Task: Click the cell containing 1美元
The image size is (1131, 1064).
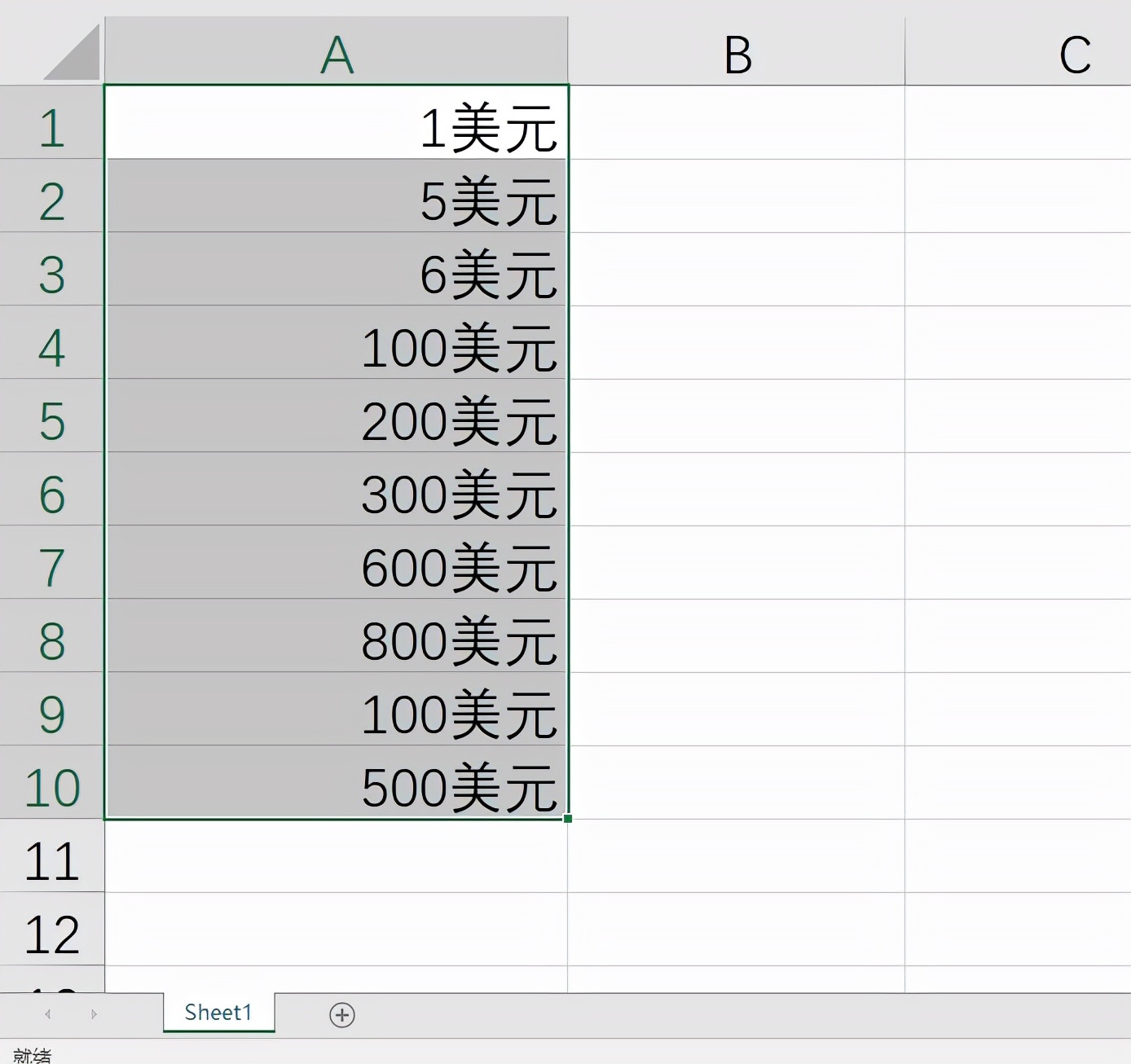Action: coord(337,122)
